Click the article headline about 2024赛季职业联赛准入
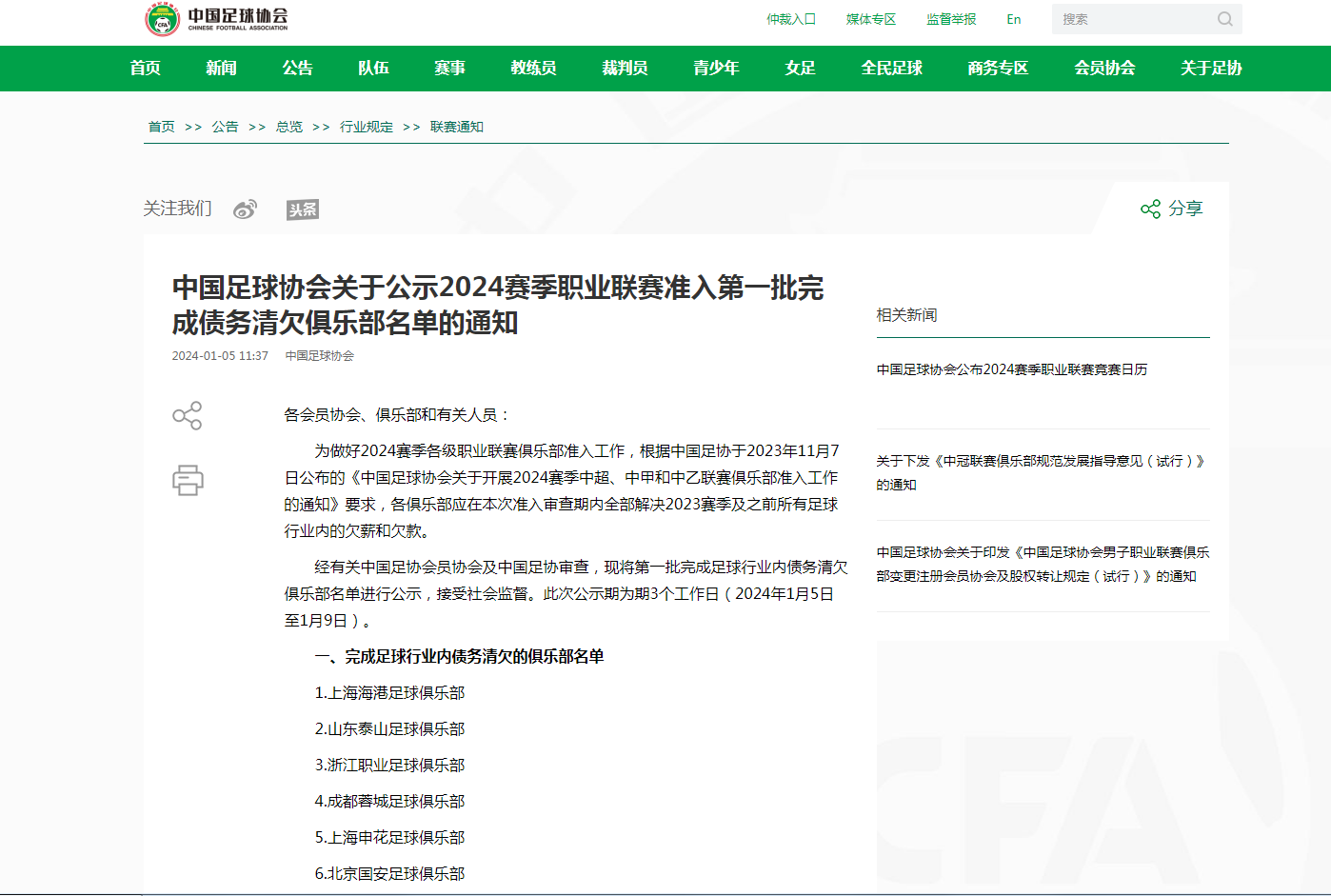 [x=498, y=305]
